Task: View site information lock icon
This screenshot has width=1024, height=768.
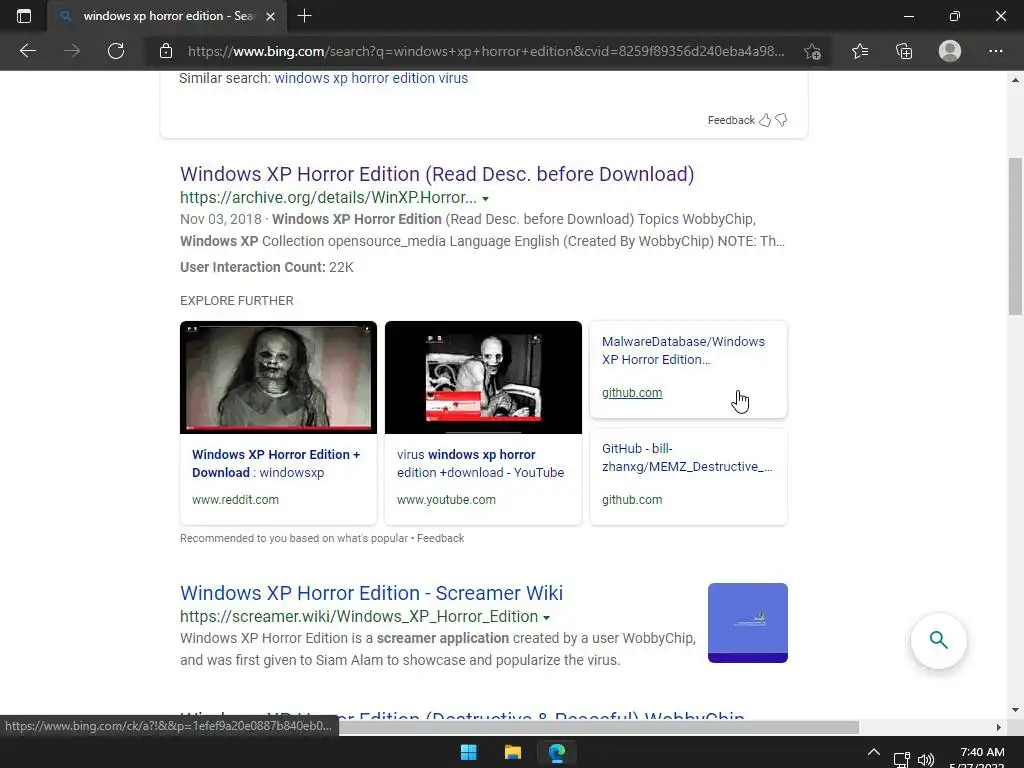Action: [x=166, y=51]
